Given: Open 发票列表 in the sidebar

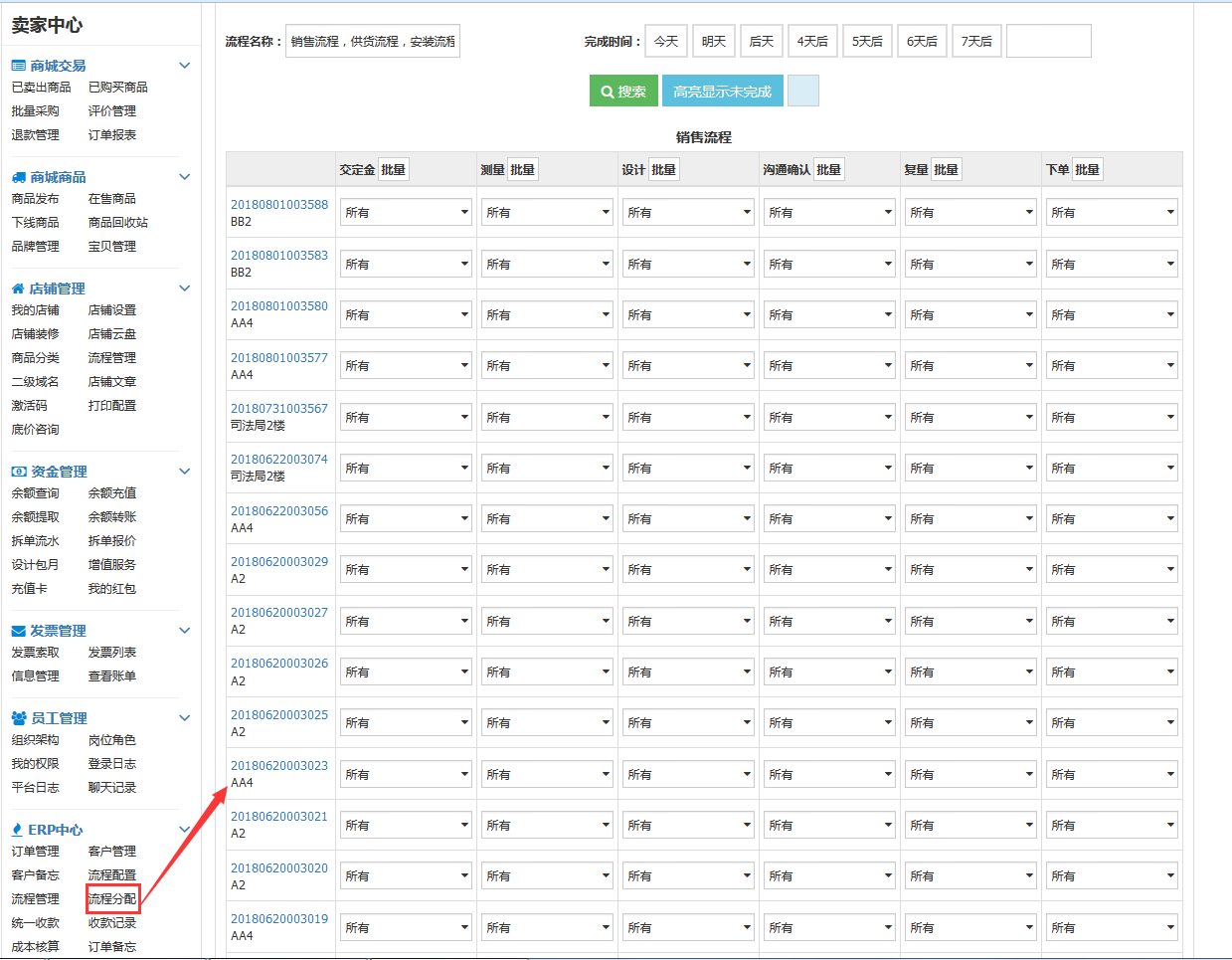Looking at the screenshot, I should (112, 653).
